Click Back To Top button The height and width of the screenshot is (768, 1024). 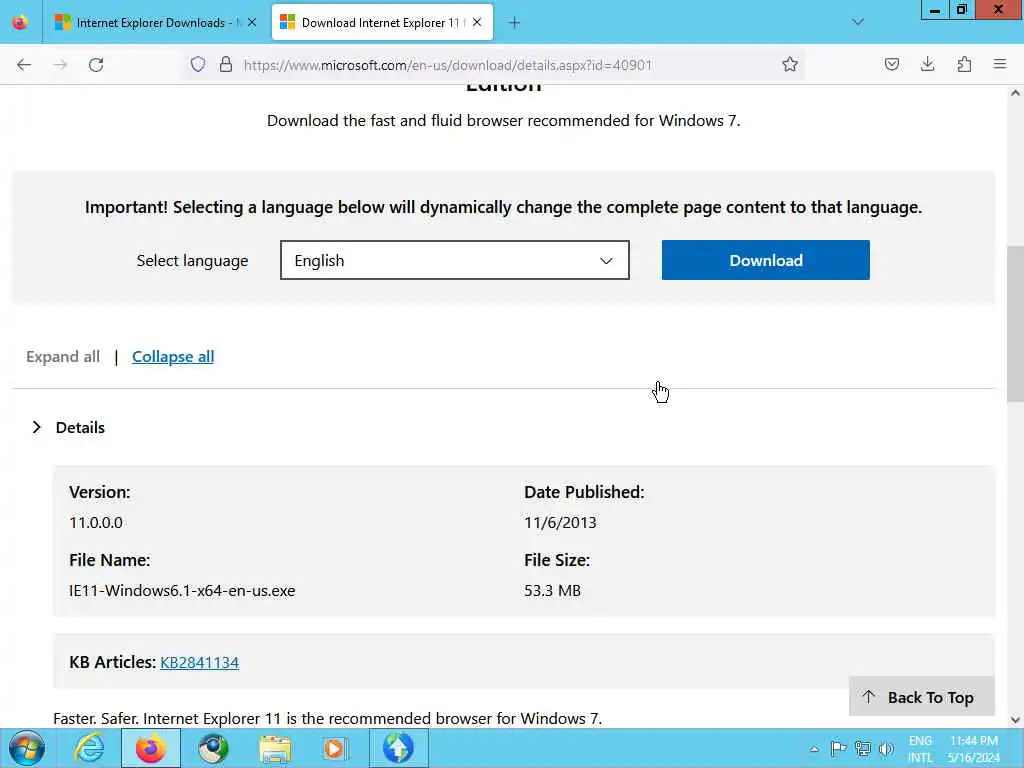click(921, 697)
